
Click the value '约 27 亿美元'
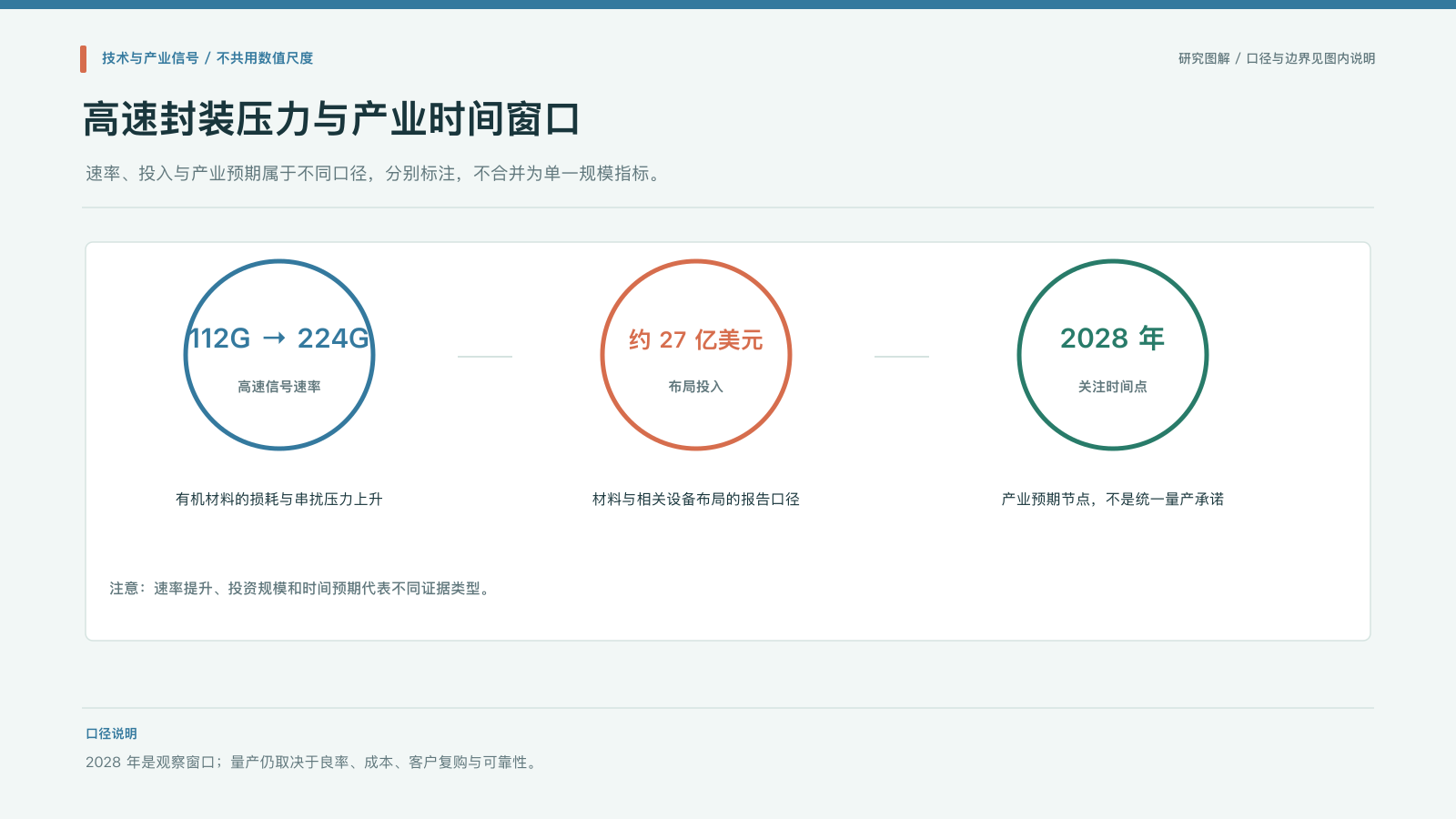(x=696, y=339)
